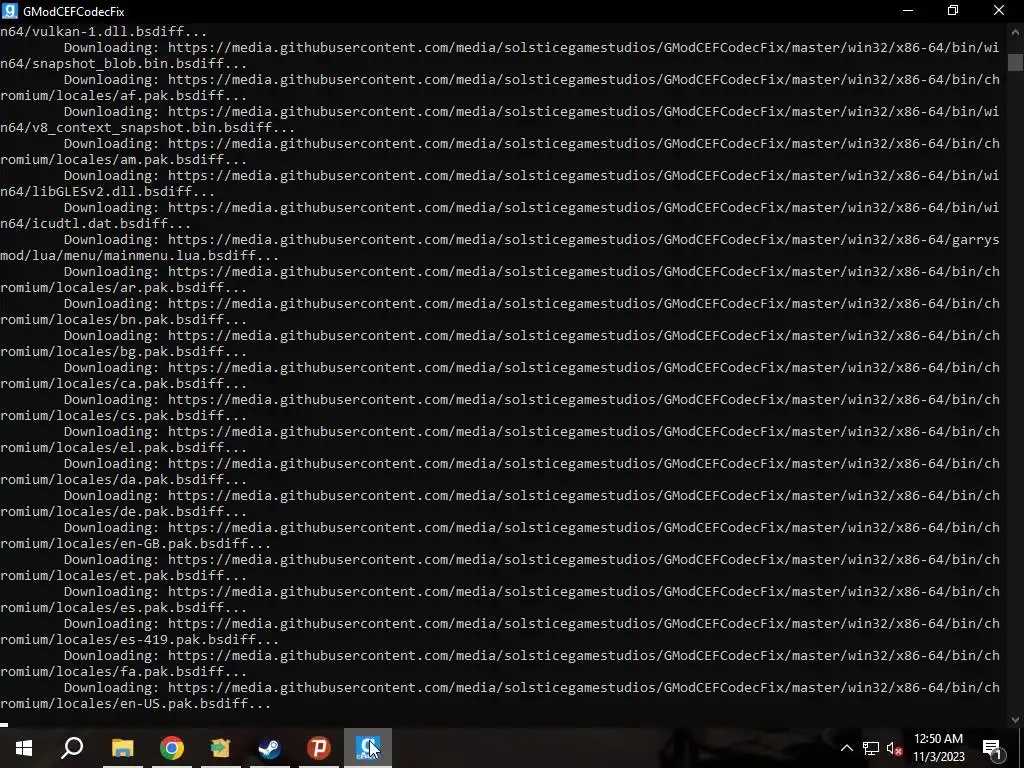Click the text 'romium/locales/cs.pak.bsdiff...'
The height and width of the screenshot is (768, 1024).
pyautogui.click(x=123, y=415)
